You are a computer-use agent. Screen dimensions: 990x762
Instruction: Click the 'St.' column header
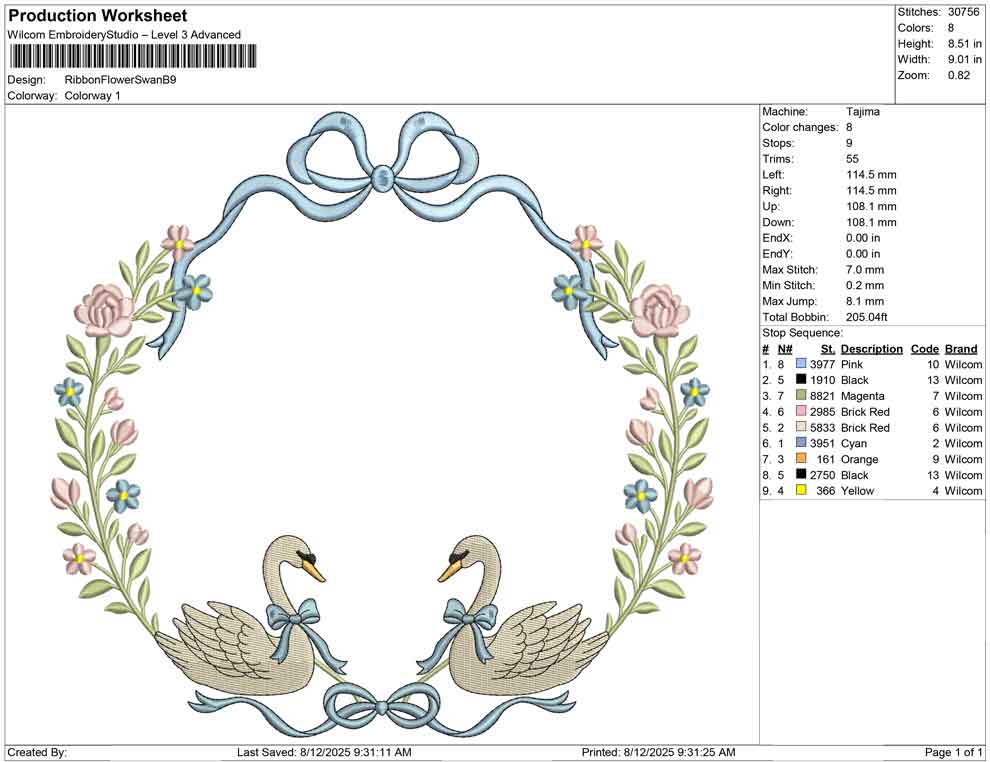coord(828,348)
